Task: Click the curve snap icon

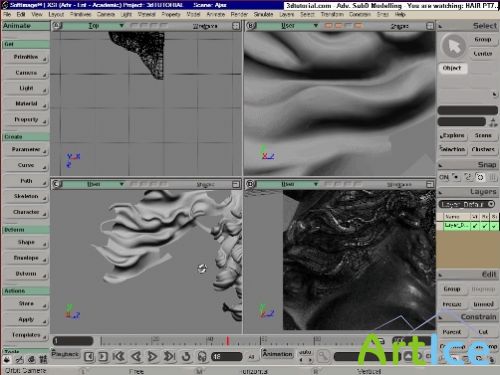Action: [x=468, y=177]
